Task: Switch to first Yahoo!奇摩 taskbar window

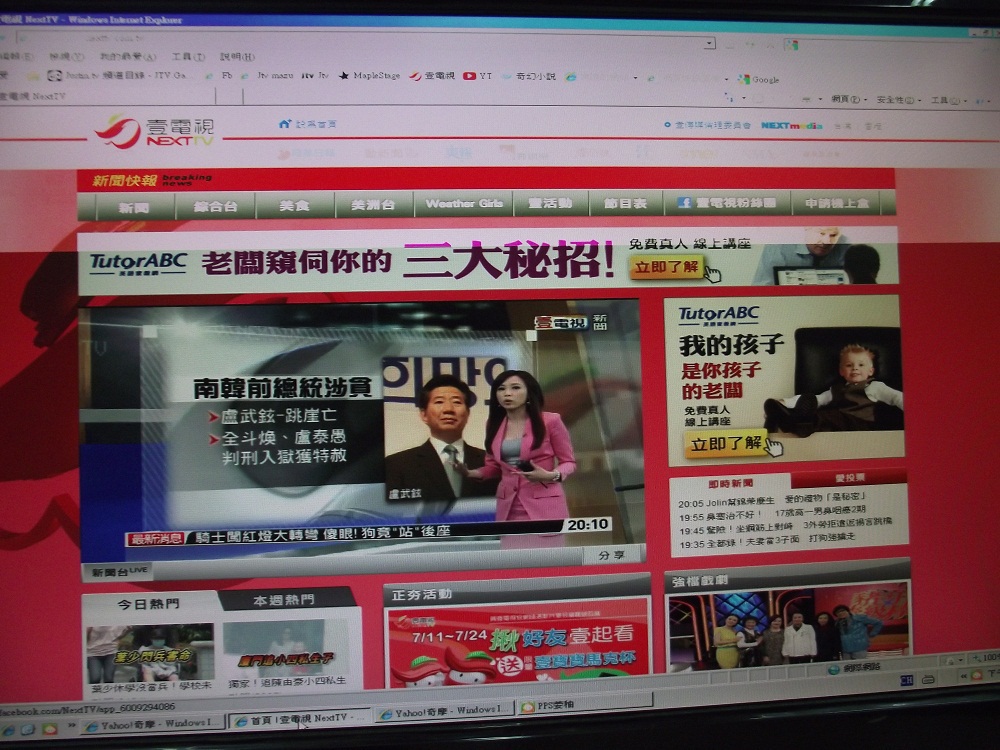Action: click(153, 724)
